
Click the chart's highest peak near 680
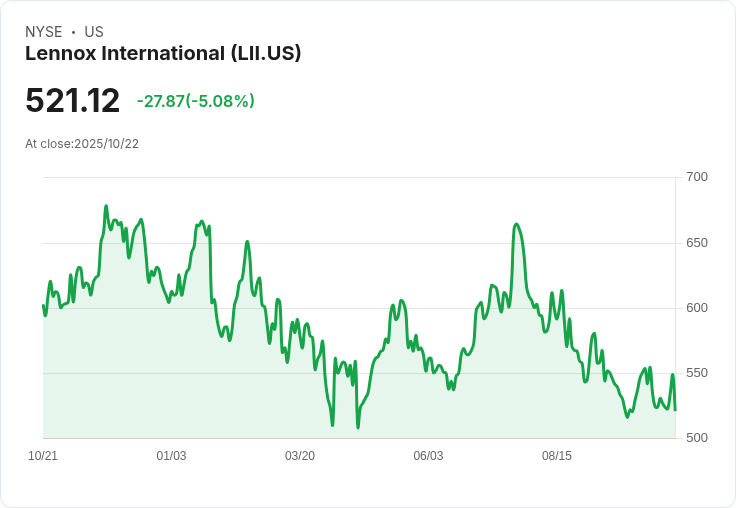(106, 206)
